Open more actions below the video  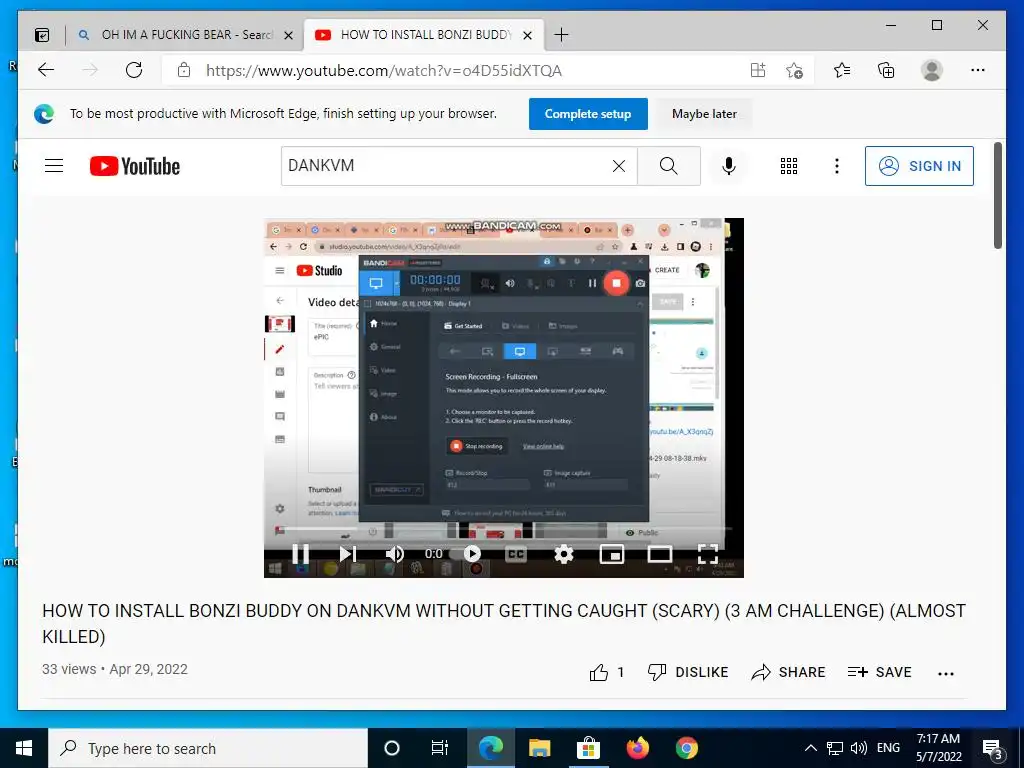(946, 673)
